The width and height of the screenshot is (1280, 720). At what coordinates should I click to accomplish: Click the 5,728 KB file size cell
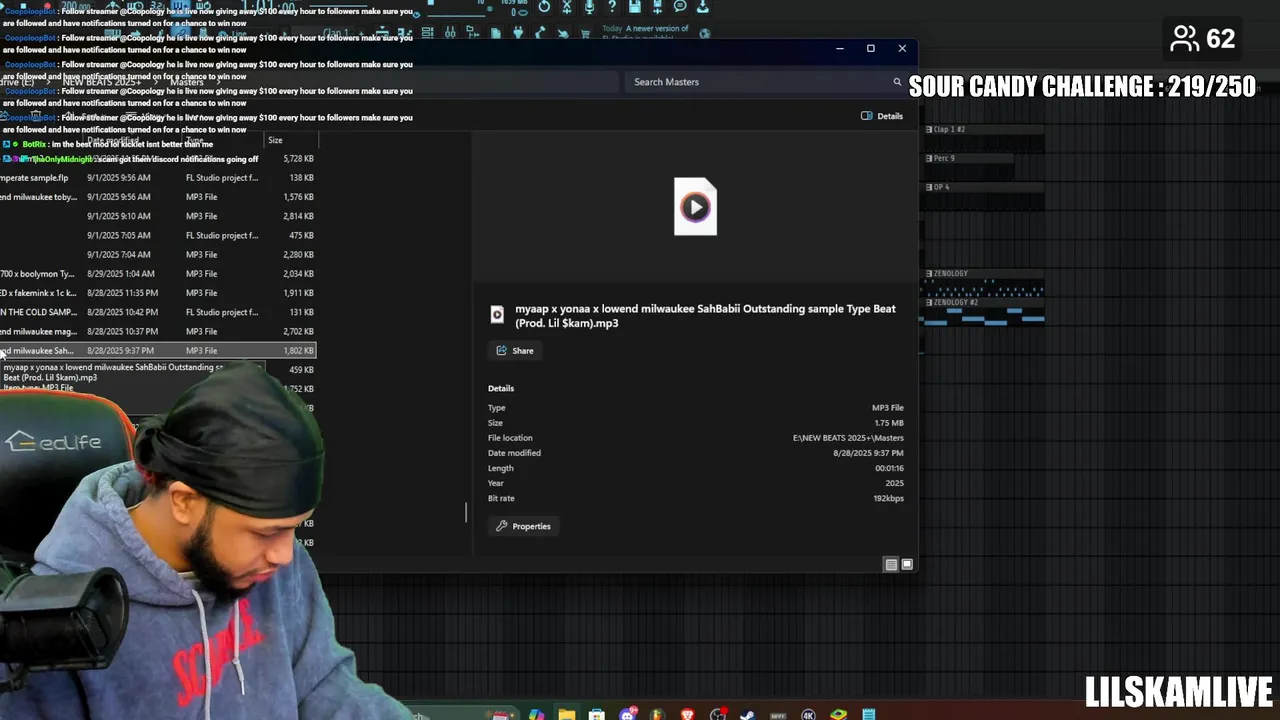(298, 159)
